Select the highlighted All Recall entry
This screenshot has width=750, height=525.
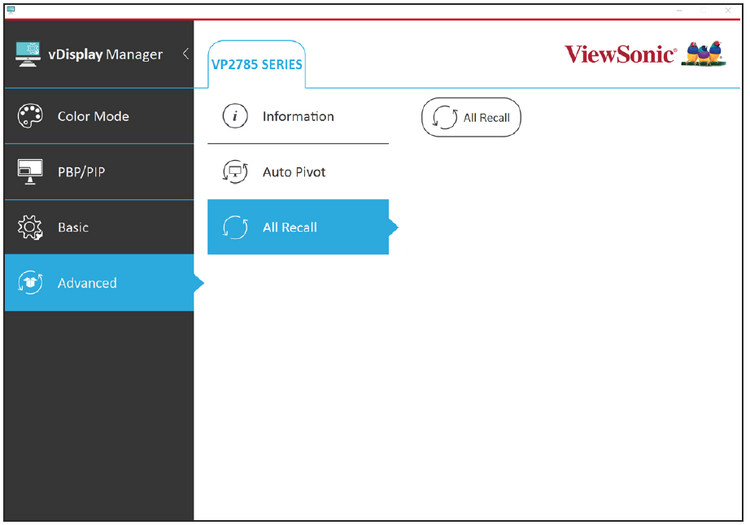click(x=298, y=227)
